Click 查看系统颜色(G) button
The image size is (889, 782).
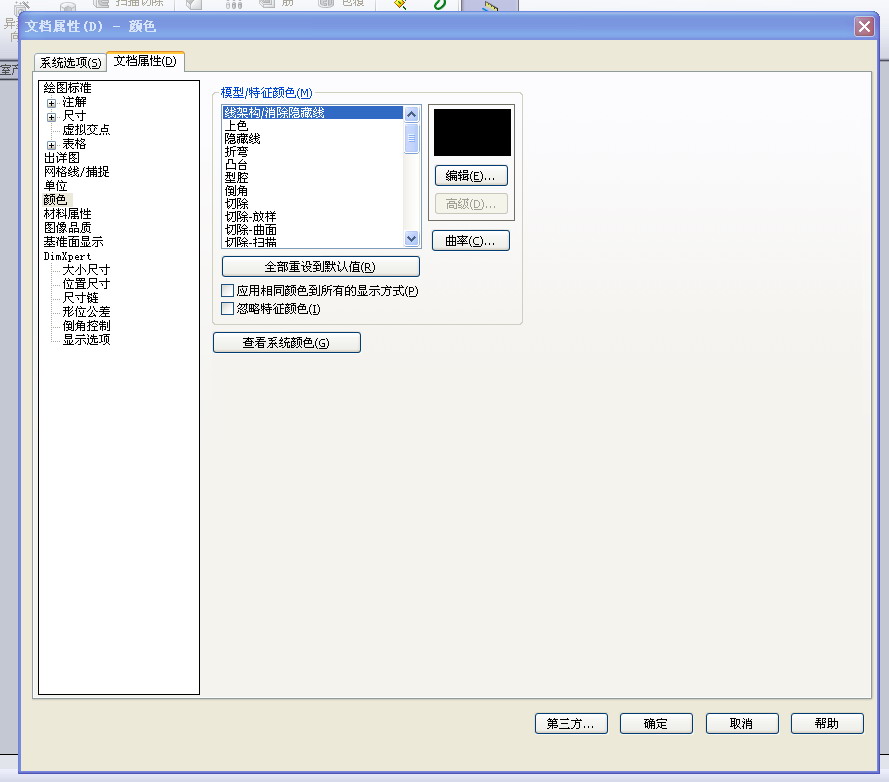point(287,343)
